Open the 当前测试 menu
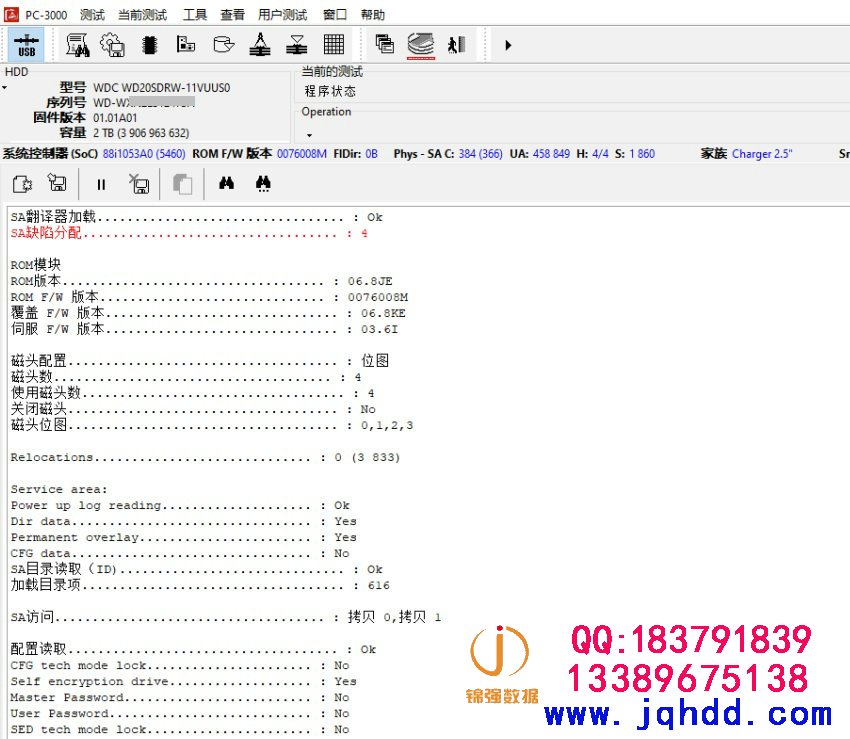The image size is (850, 739). coord(143,15)
